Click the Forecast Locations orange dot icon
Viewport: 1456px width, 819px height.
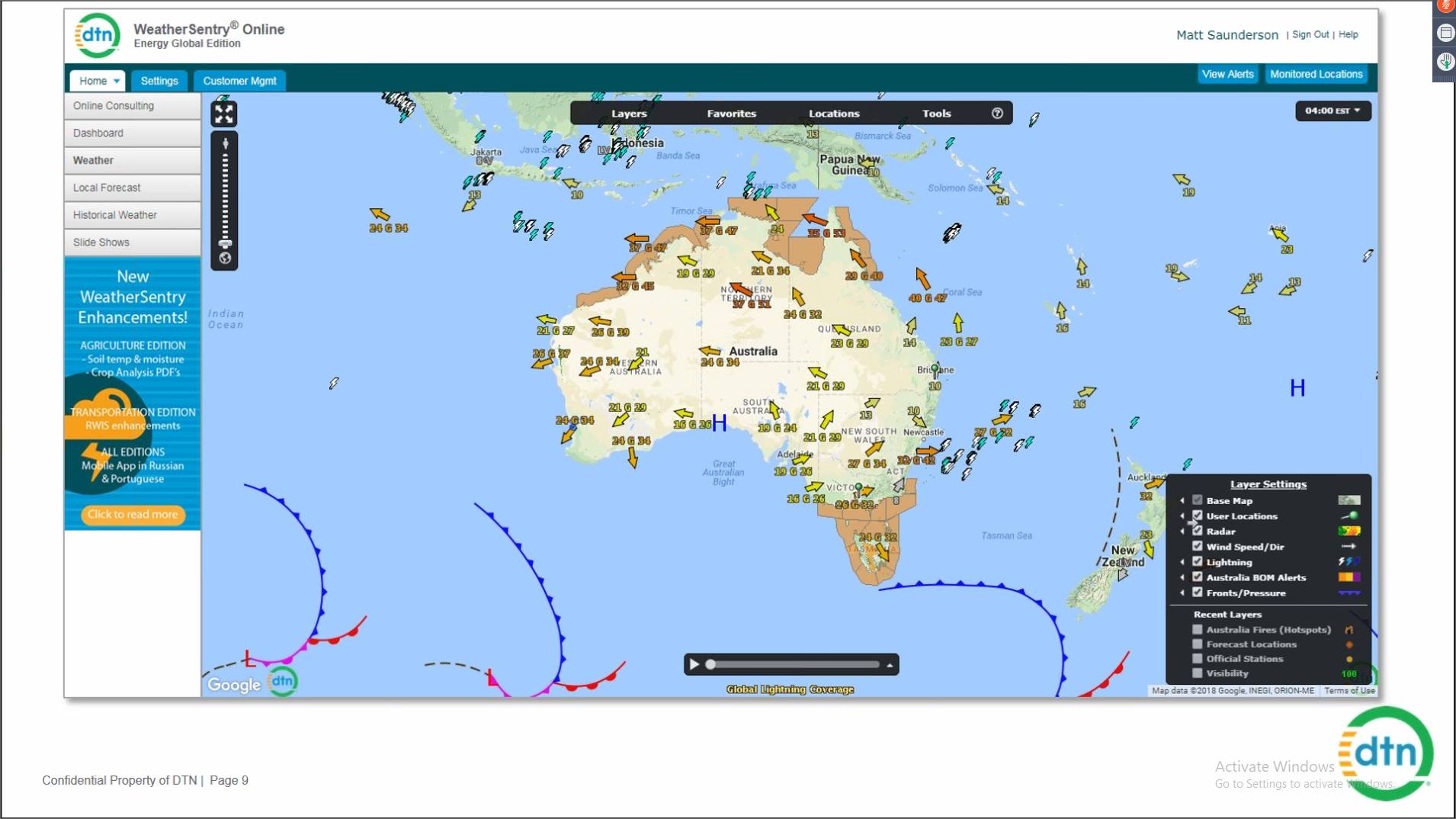pos(1349,644)
